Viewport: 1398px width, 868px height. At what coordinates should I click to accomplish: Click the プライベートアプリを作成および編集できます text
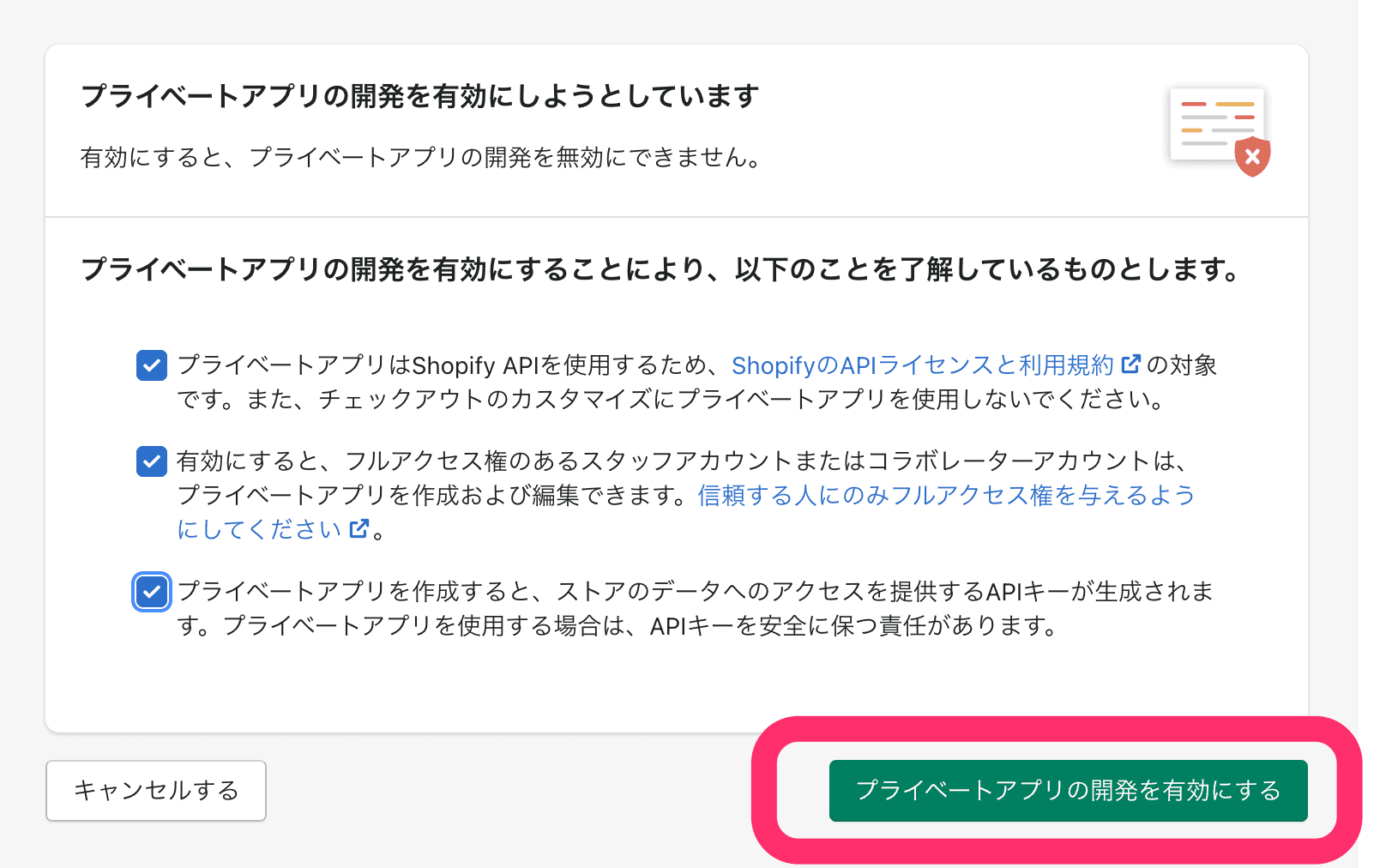point(429,496)
